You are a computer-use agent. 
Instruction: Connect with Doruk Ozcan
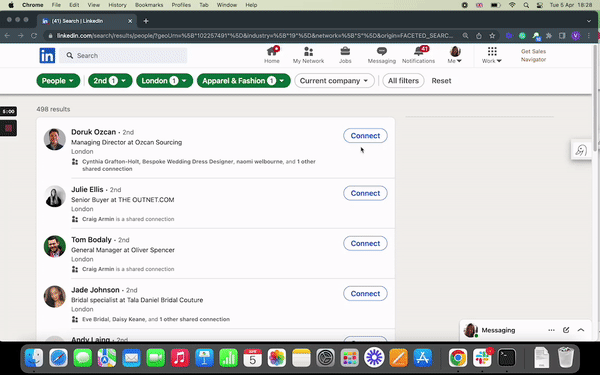point(365,136)
